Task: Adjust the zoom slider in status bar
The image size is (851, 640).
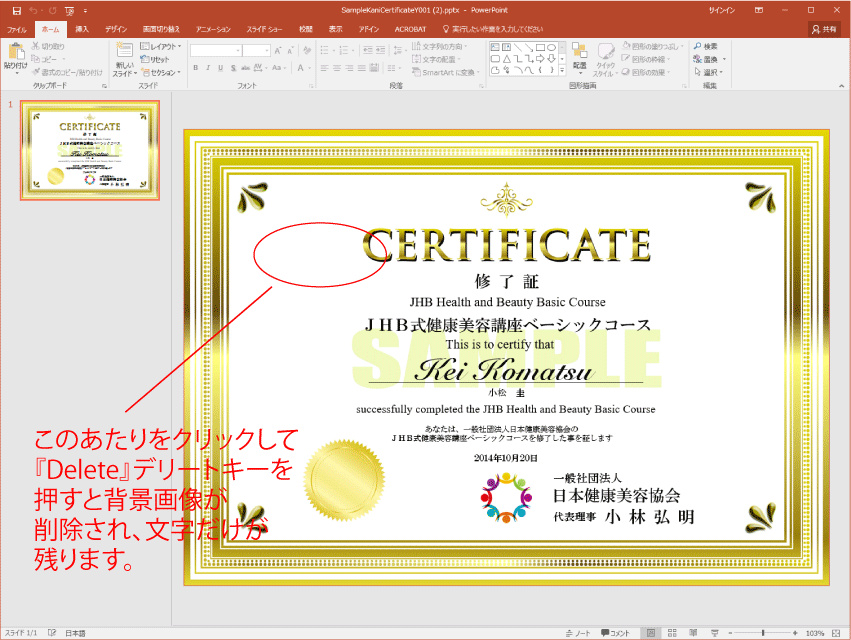Action: pyautogui.click(x=763, y=633)
